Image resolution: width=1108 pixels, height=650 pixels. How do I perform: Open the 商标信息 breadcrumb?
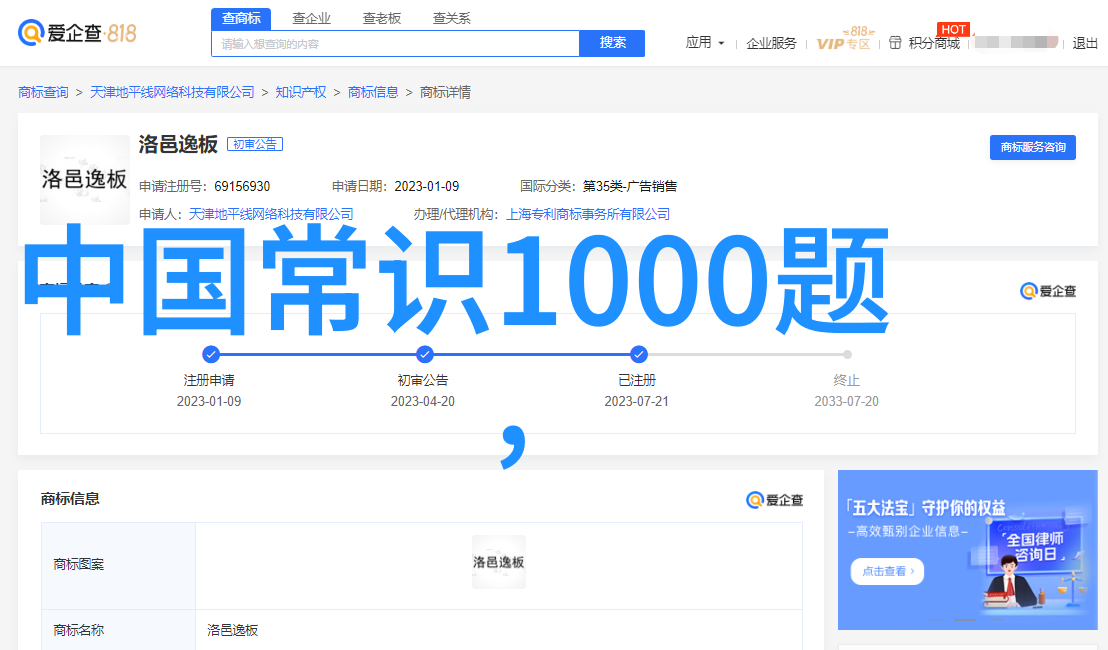[x=373, y=93]
